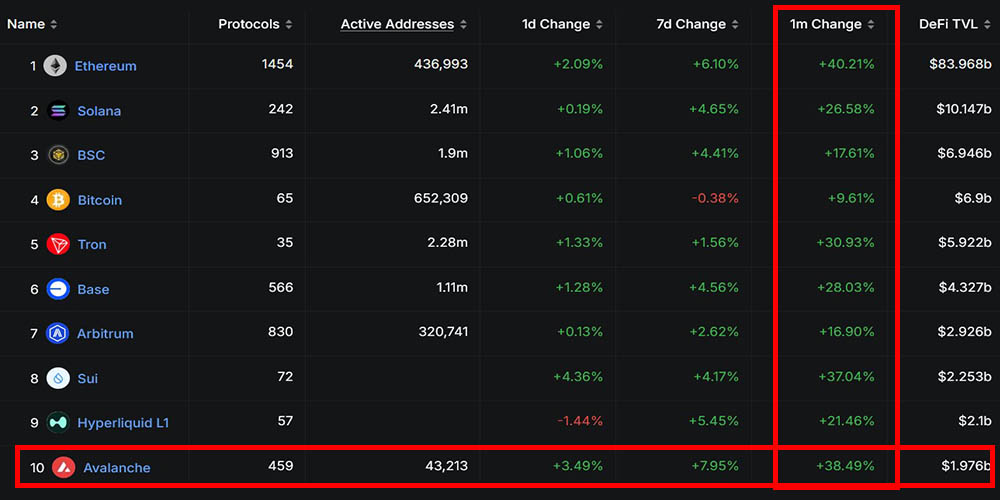Sort by Protocols column header
This screenshot has width=1000, height=500.
click(x=255, y=24)
